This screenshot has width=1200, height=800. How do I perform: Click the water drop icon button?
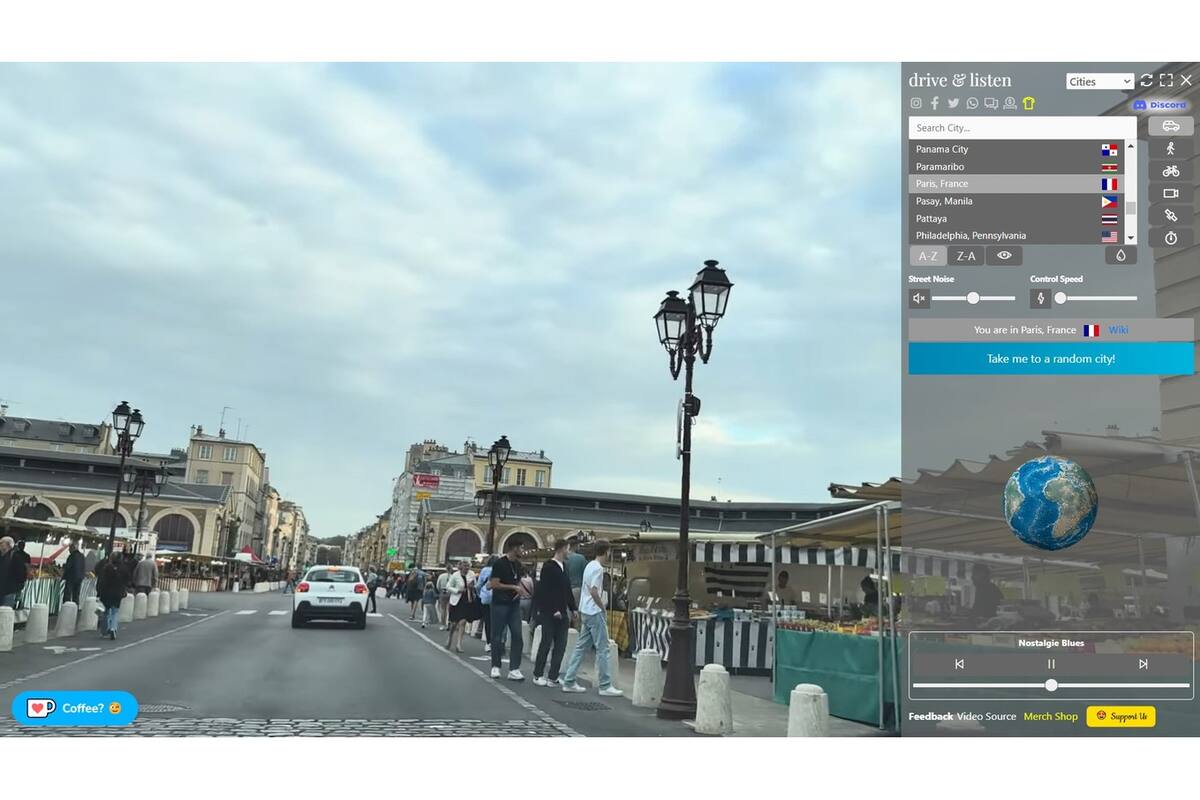click(1120, 256)
